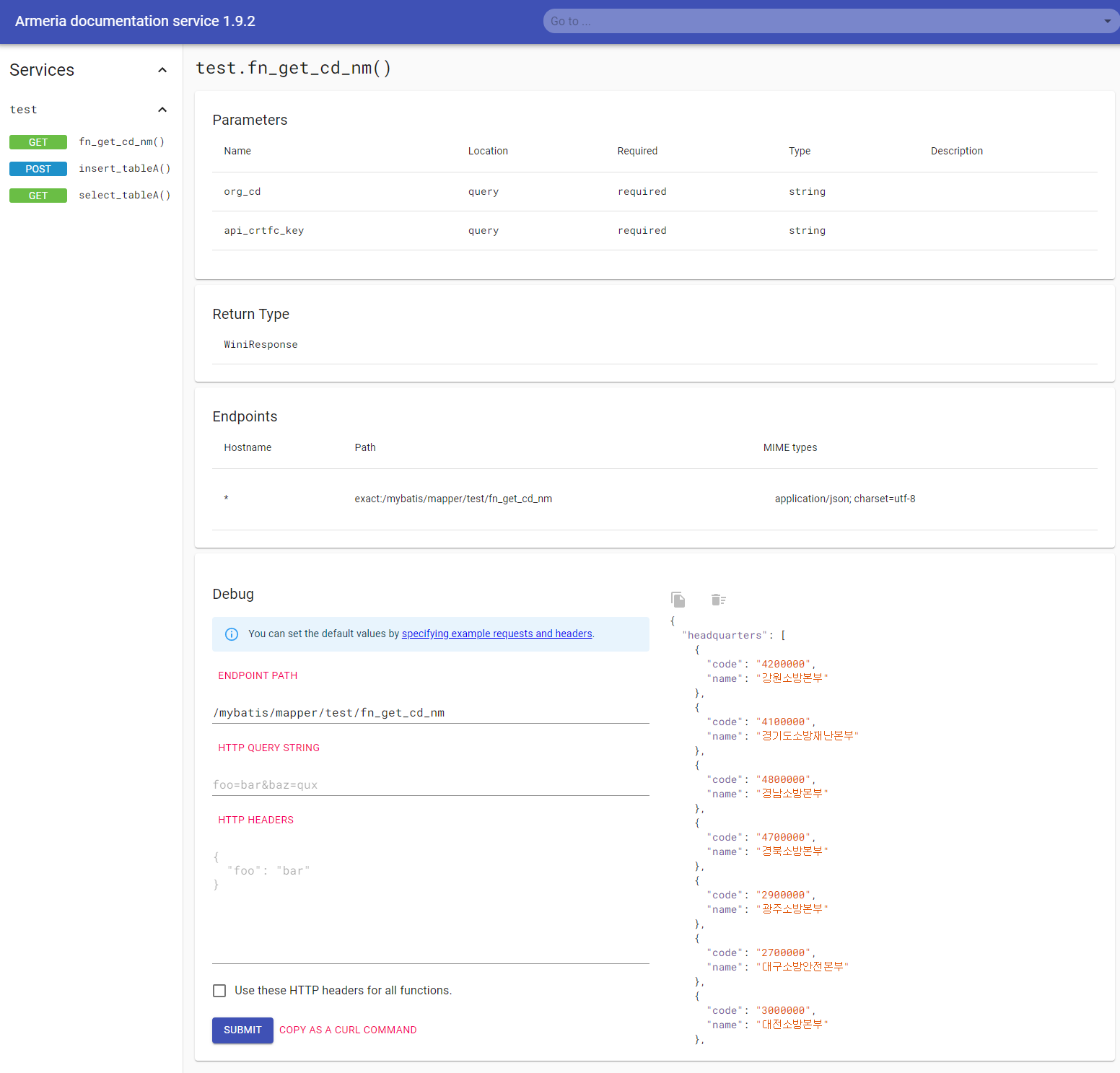Viewport: 1120px width, 1073px height.
Task: Edit the endpoint path field
Action: coord(431,712)
